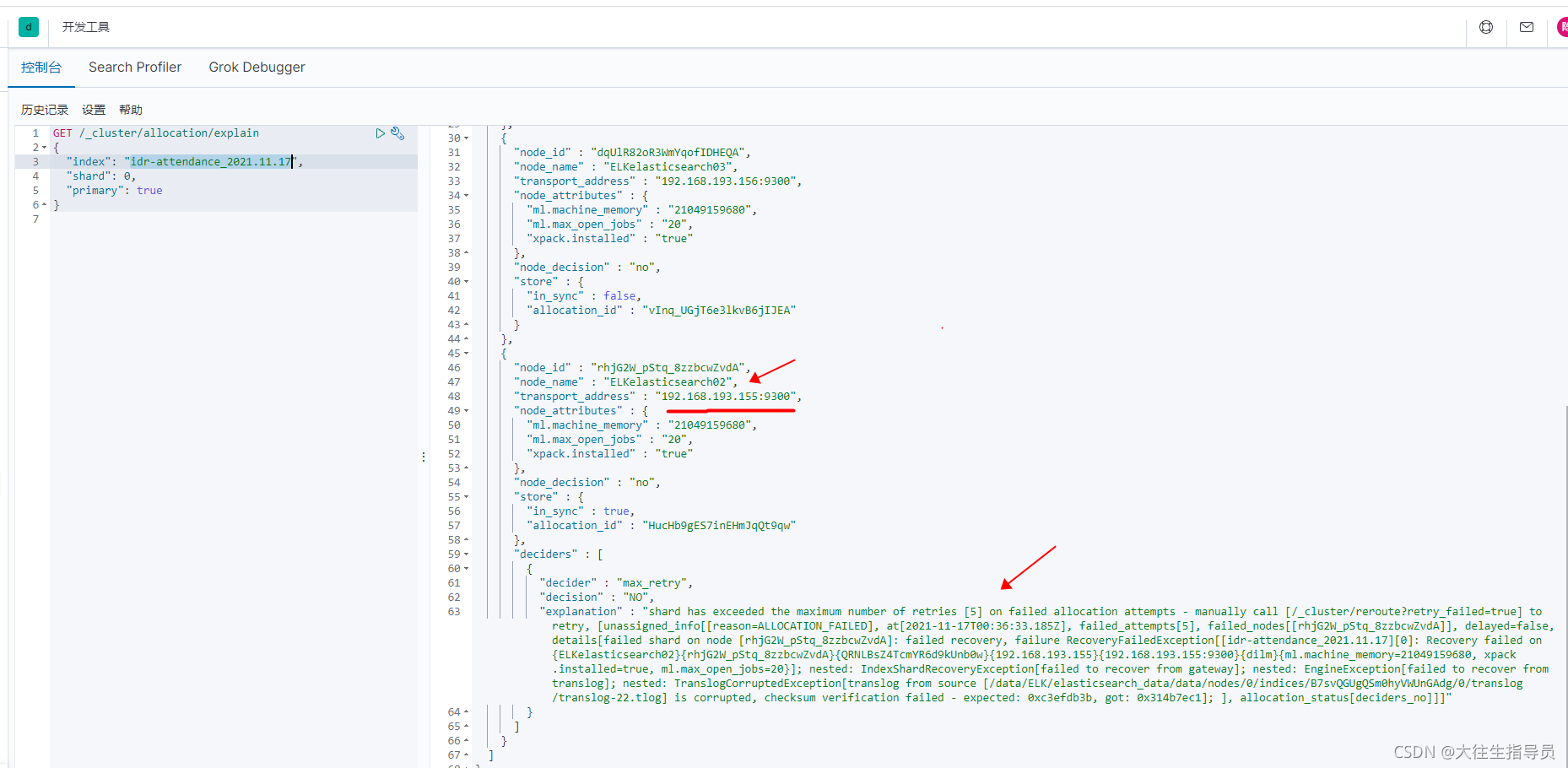Screen dimensions: 1568x768
Task: Collapse output block at line 30
Action: [x=466, y=138]
